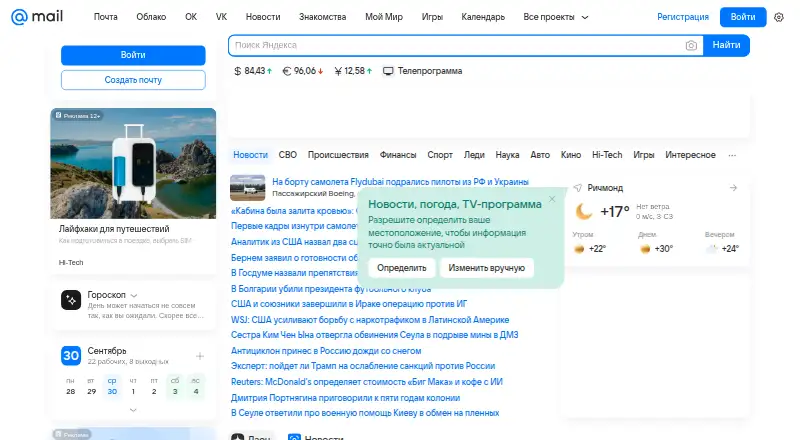Viewport: 800px width, 440px height.
Task: Close the location permission popup
Action: pos(552,199)
